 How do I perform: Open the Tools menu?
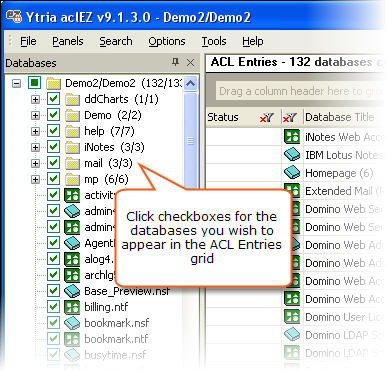(214, 41)
